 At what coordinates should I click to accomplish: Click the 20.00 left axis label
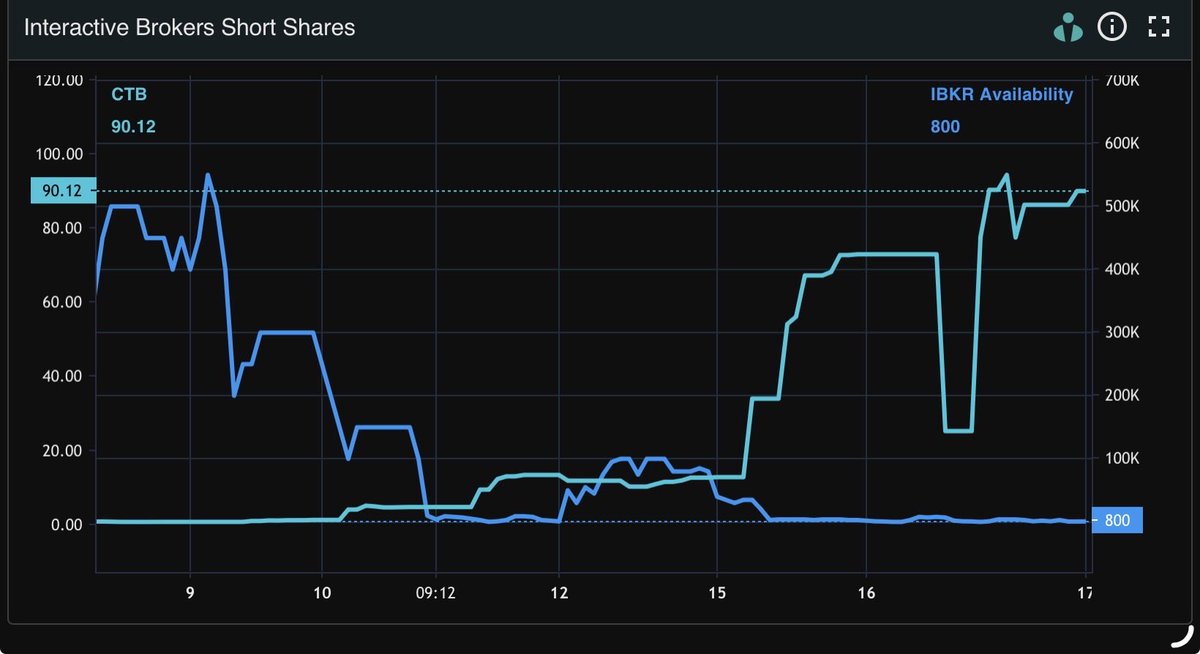63,451
